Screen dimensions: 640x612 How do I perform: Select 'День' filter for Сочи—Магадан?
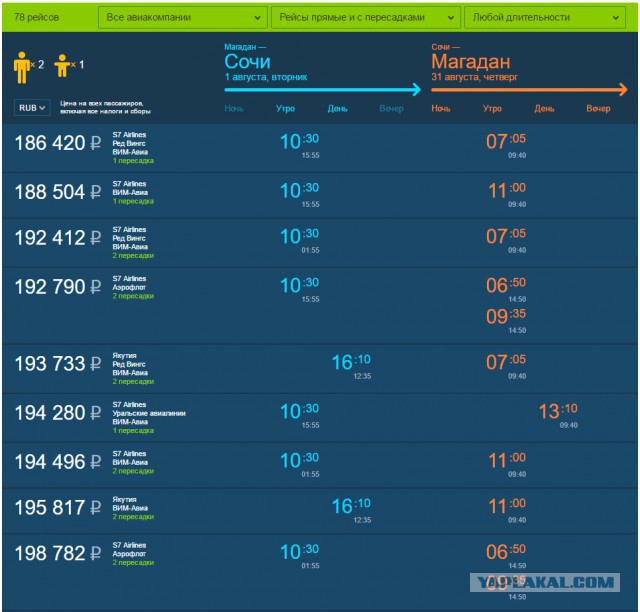[544, 109]
